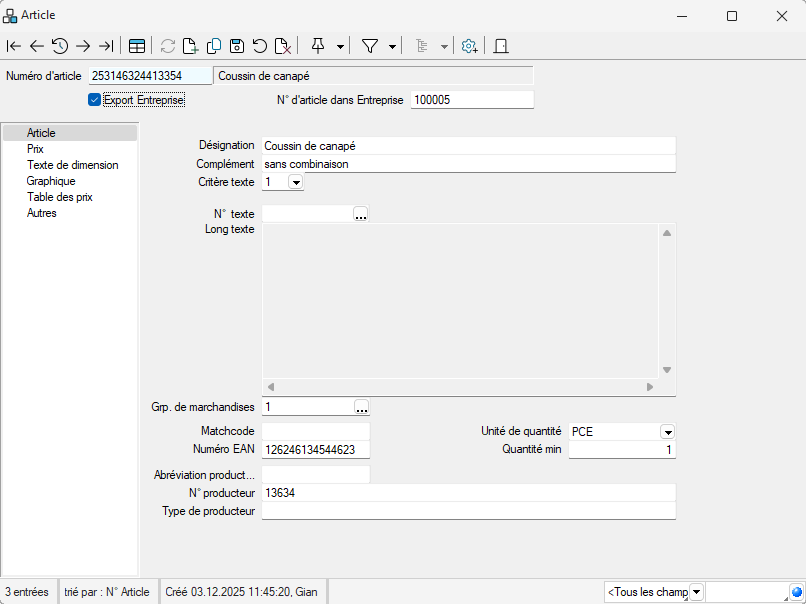Click into the Numéro EAN field
806x604 pixels.
pyautogui.click(x=315, y=450)
